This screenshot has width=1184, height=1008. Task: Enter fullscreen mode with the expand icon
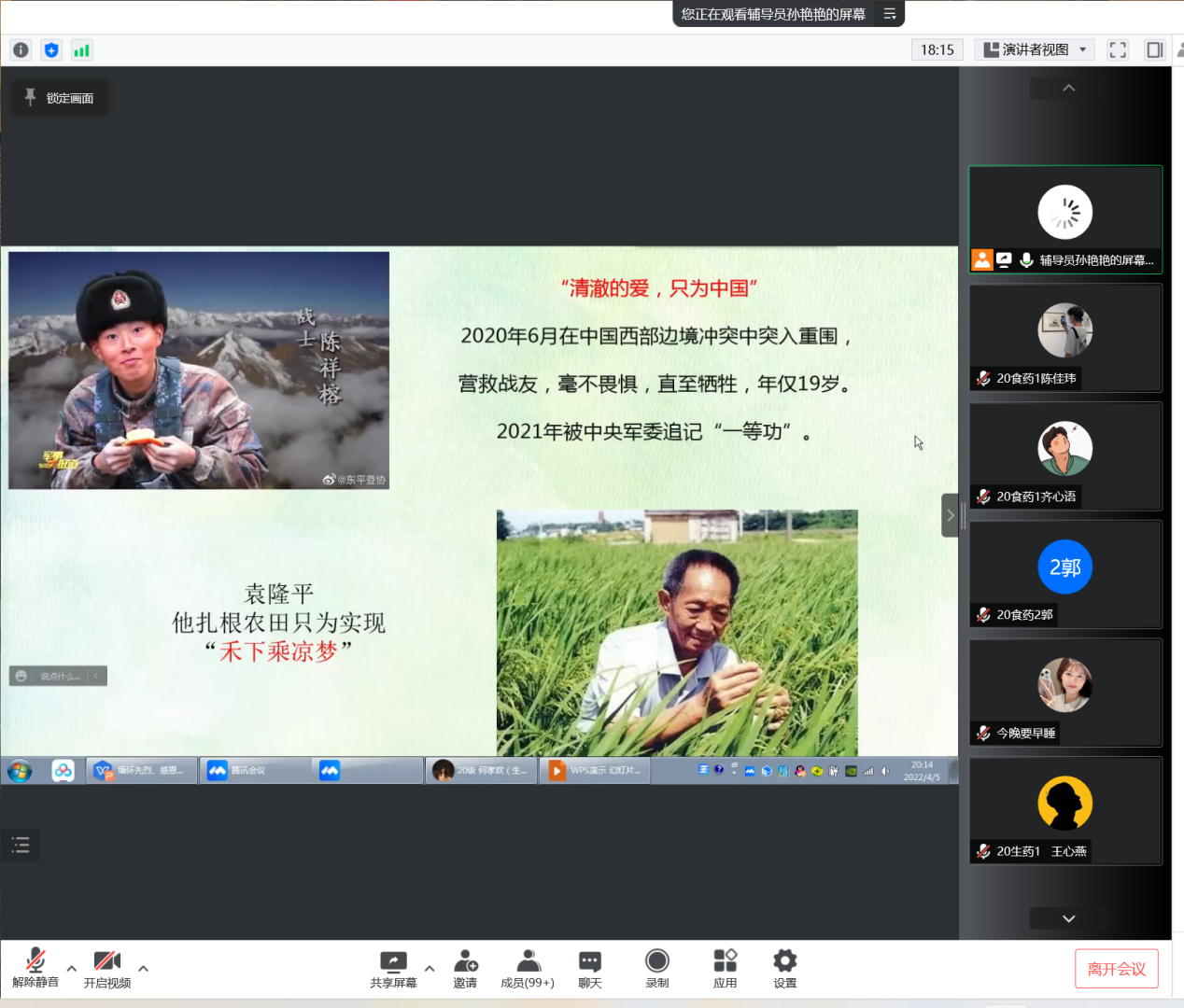tap(1118, 50)
